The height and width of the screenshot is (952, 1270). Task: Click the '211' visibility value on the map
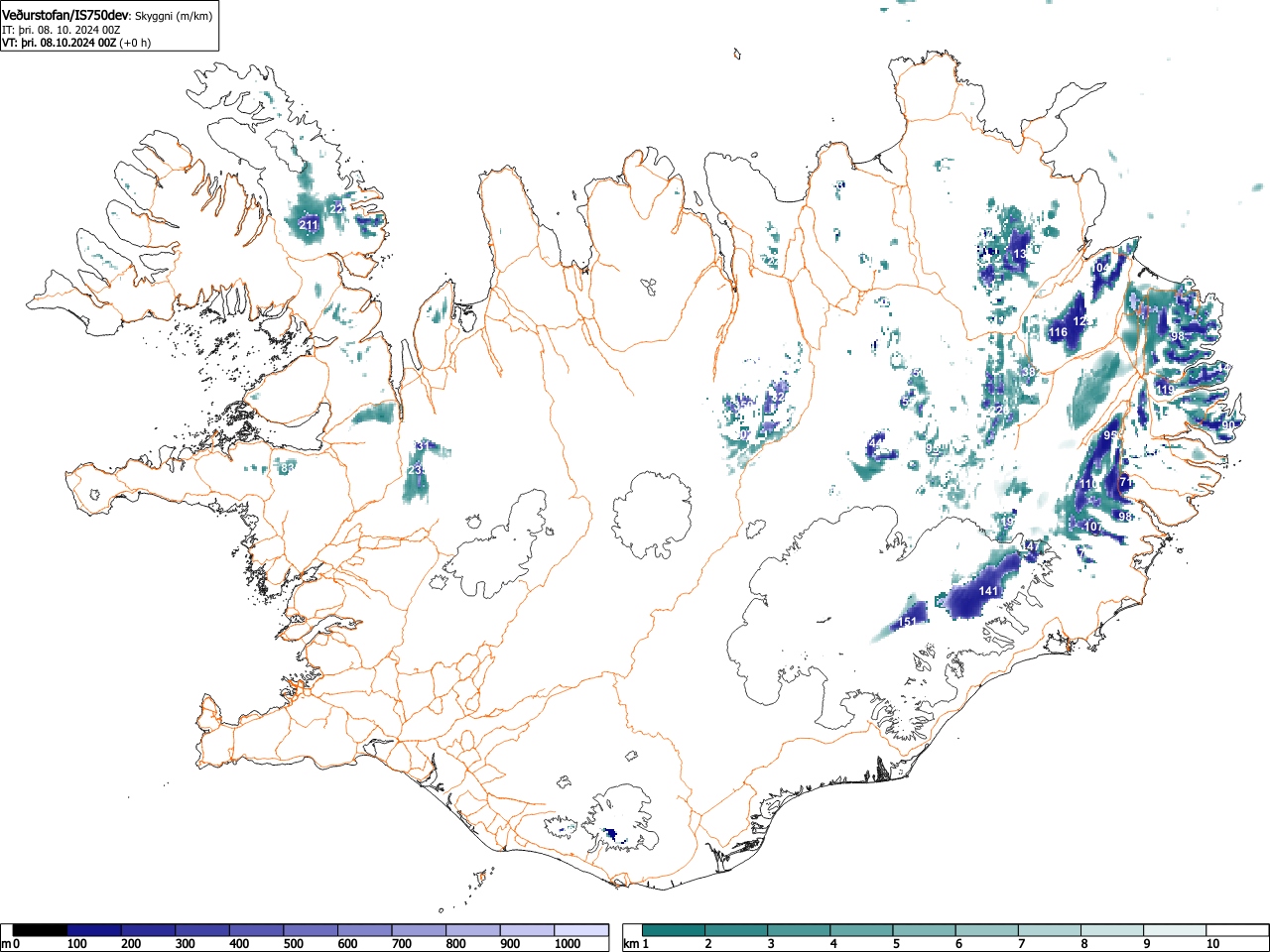click(309, 226)
